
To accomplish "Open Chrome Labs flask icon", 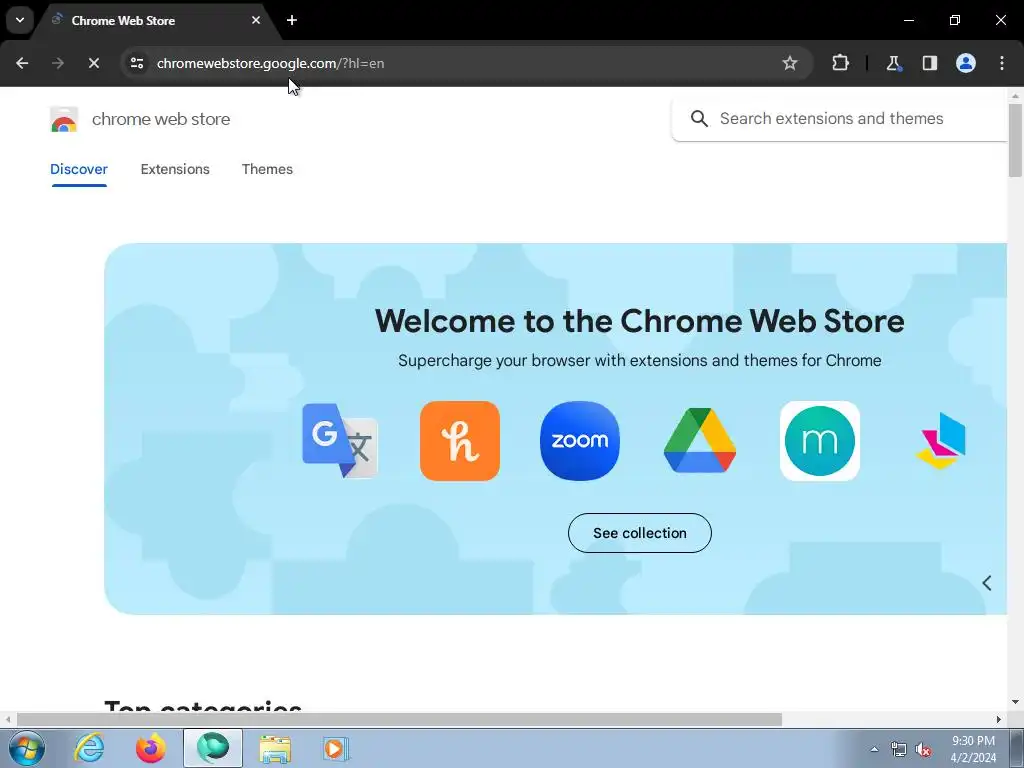I will click(893, 63).
